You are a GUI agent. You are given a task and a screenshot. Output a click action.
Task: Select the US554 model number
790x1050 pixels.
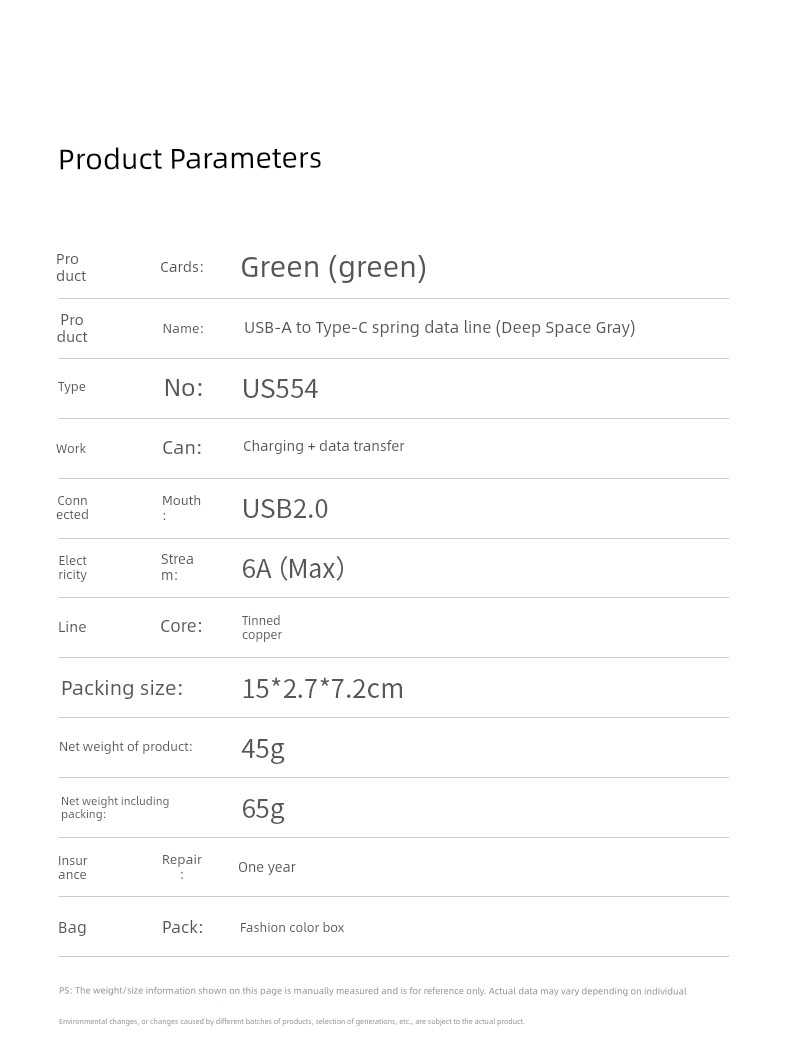280,389
